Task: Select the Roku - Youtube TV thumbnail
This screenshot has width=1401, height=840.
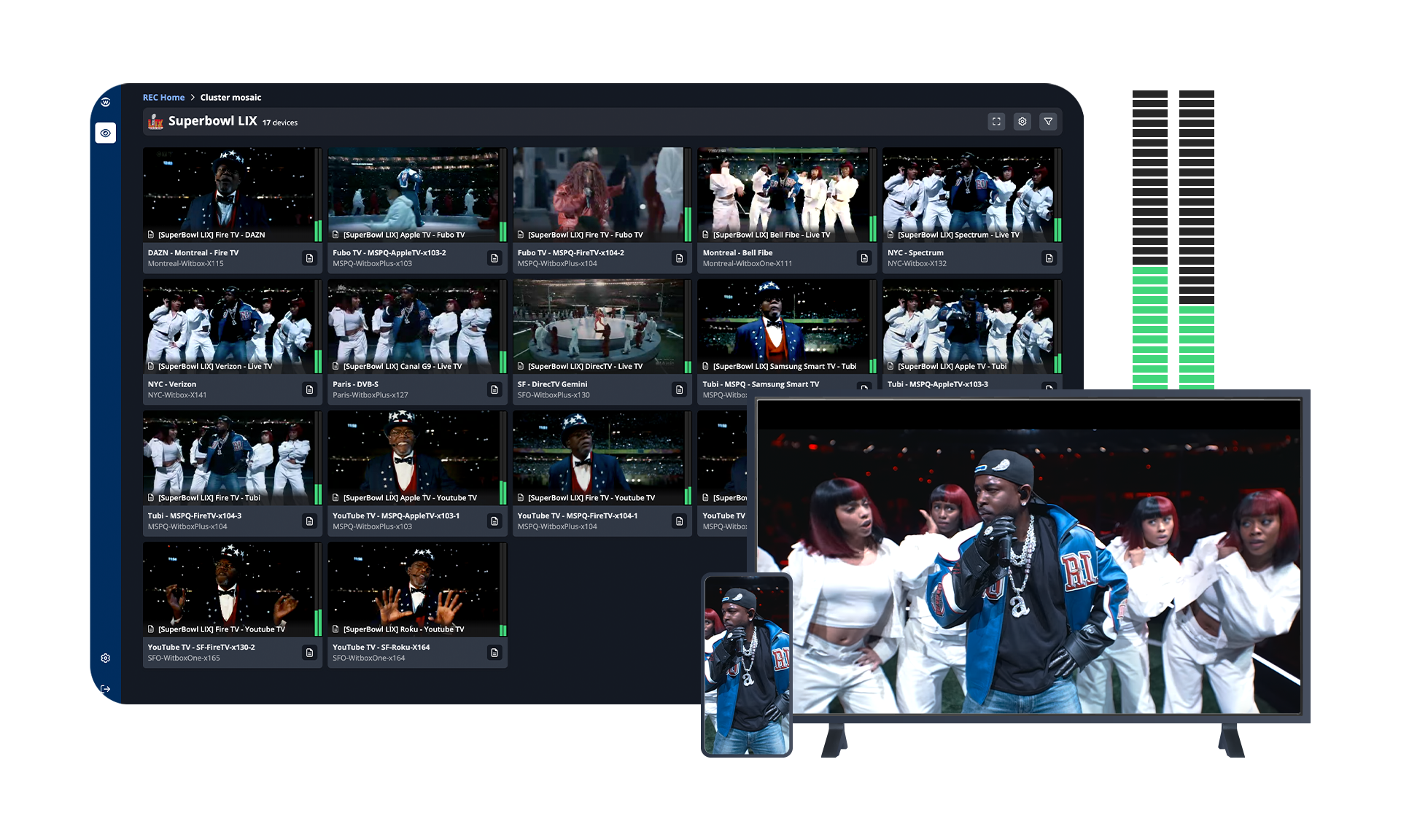Action: click(413, 587)
